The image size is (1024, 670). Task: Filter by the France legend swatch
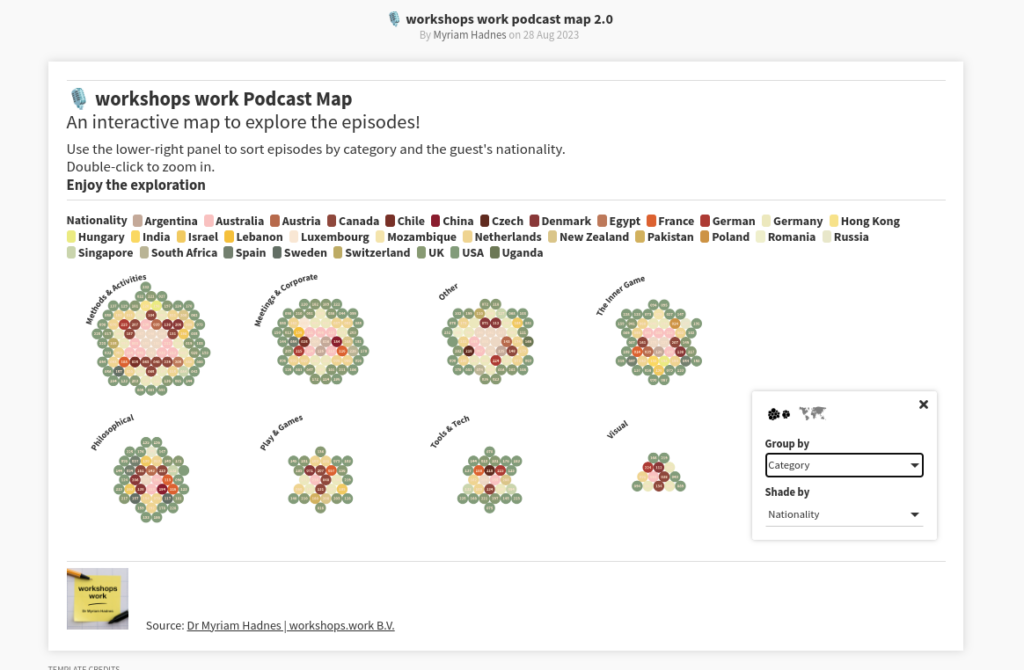[x=651, y=221]
